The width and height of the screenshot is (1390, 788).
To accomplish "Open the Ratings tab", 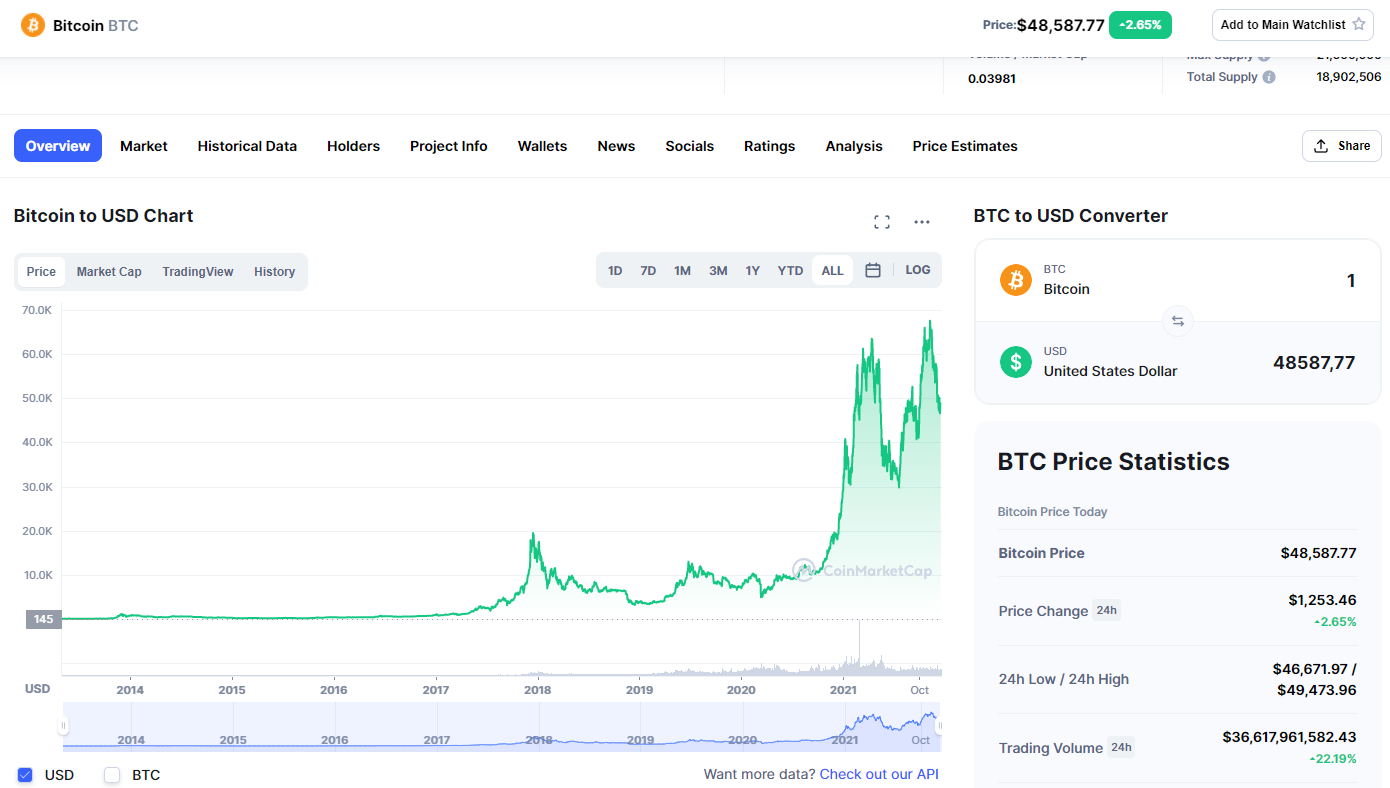I will [x=770, y=146].
